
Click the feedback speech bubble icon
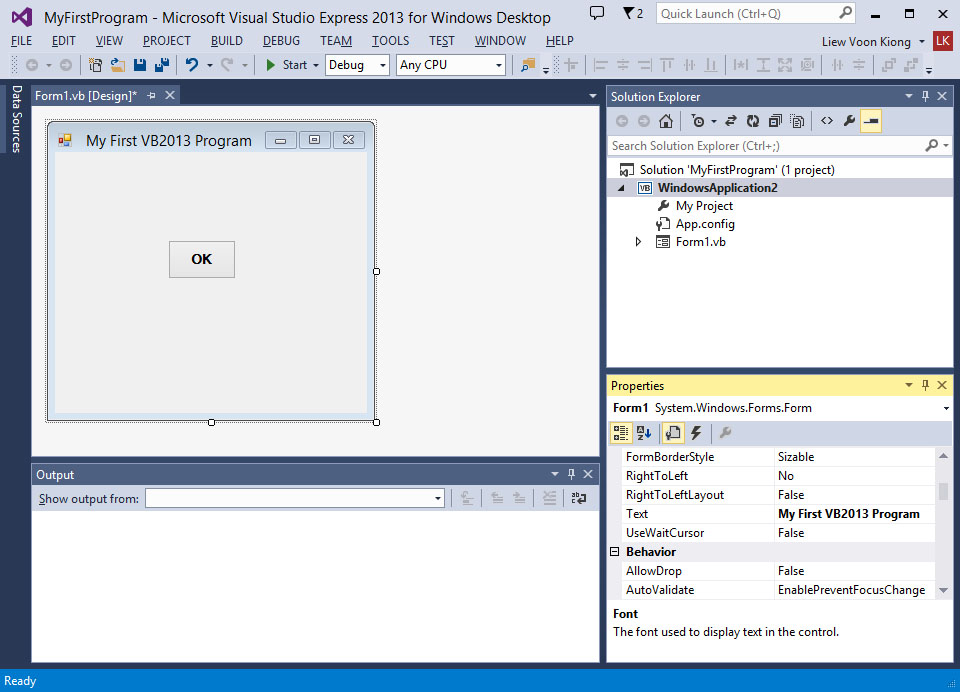pyautogui.click(x=597, y=13)
